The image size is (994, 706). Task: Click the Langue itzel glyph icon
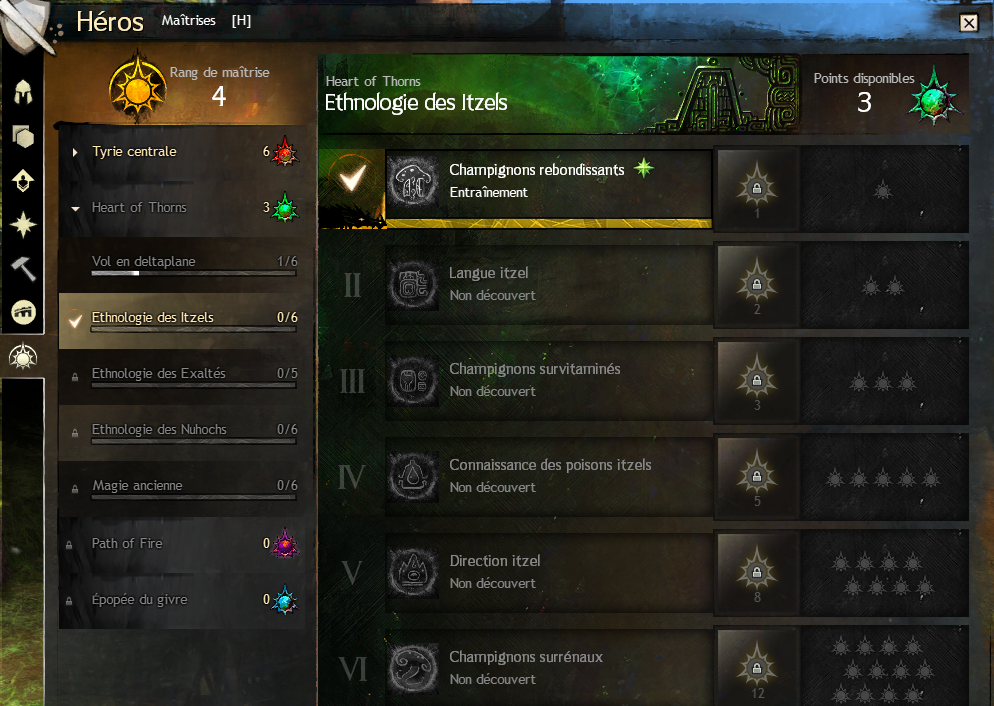point(413,285)
